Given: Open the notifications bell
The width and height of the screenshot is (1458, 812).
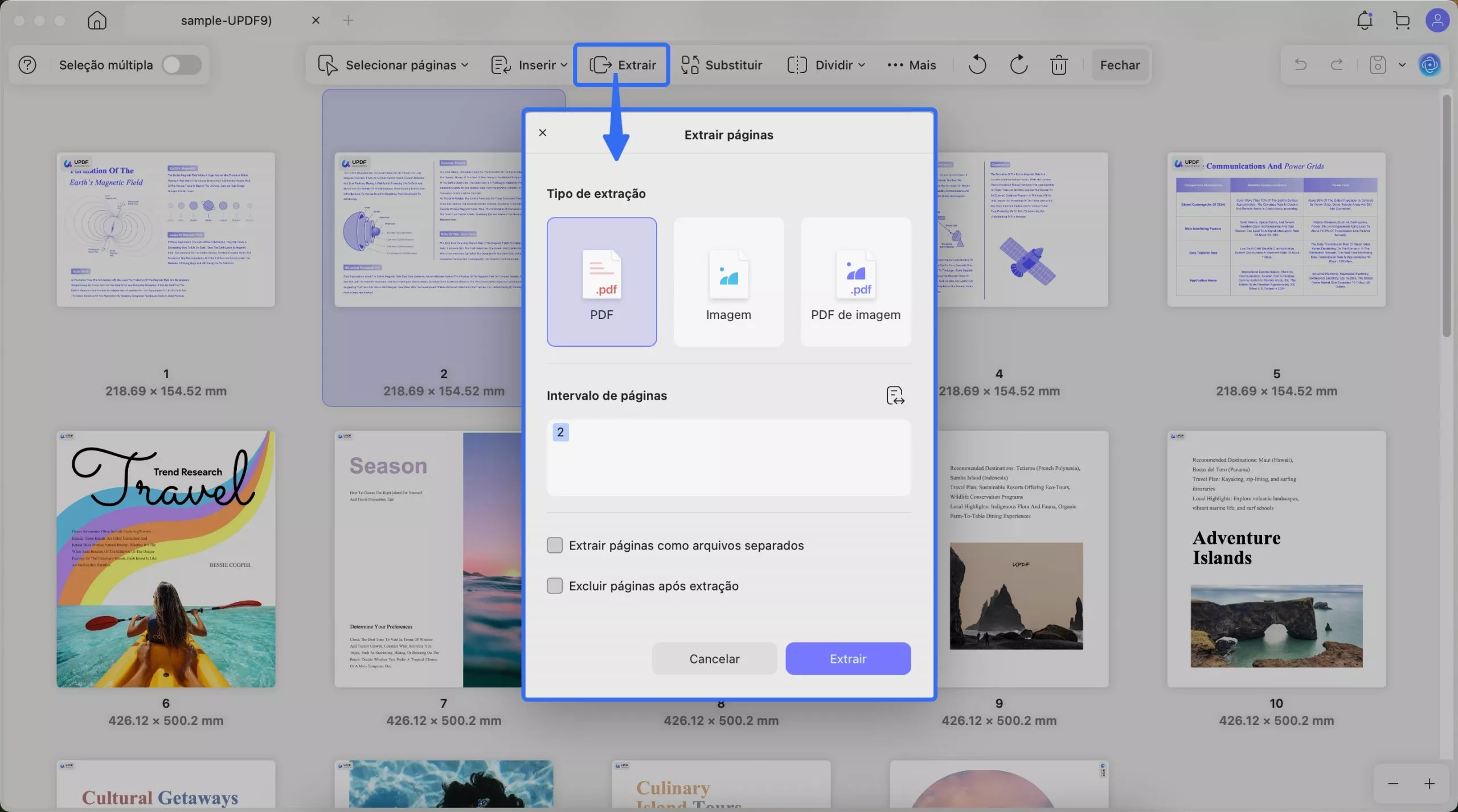Looking at the screenshot, I should [x=1365, y=20].
